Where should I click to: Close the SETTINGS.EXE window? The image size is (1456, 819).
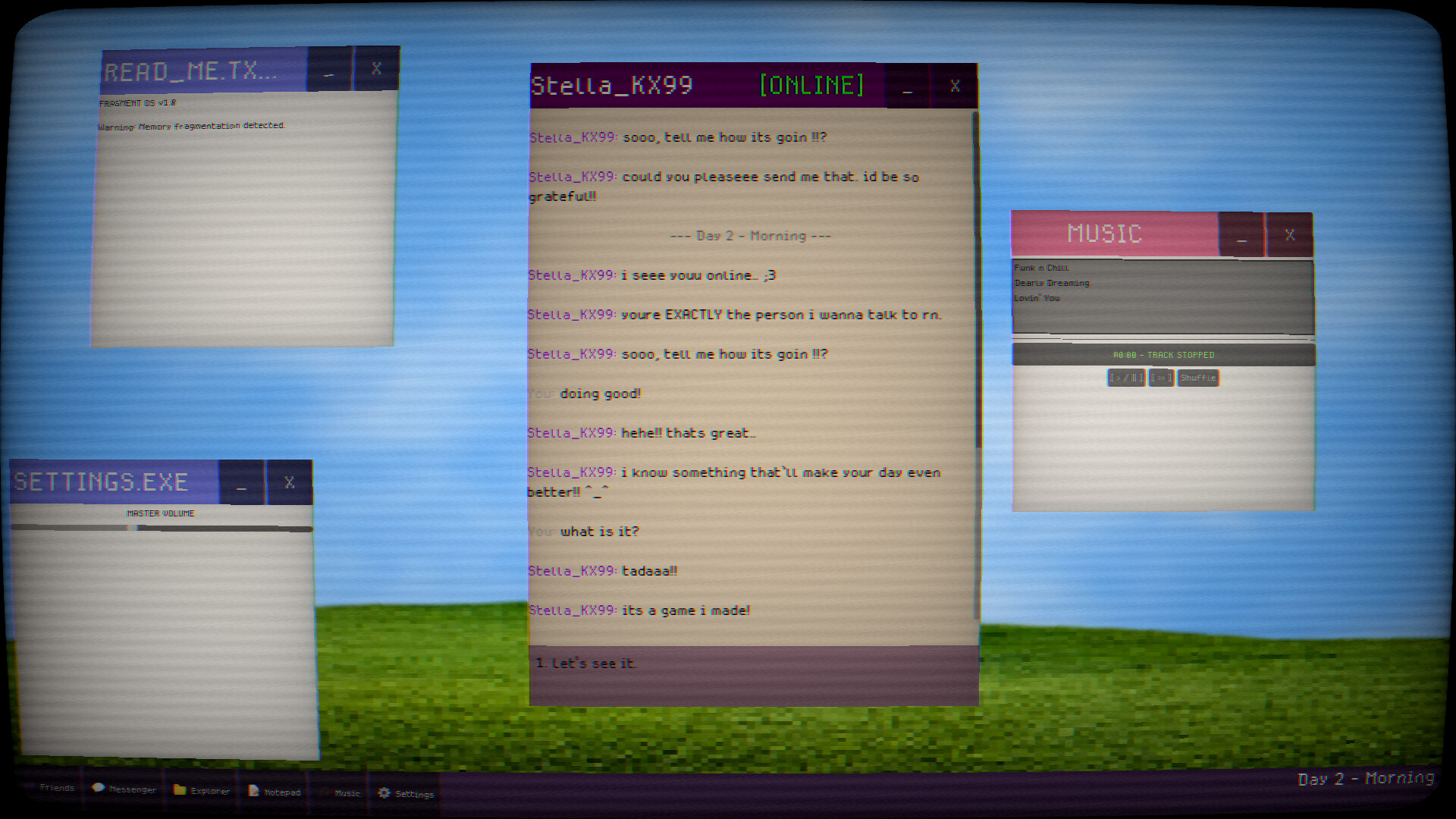point(289,482)
